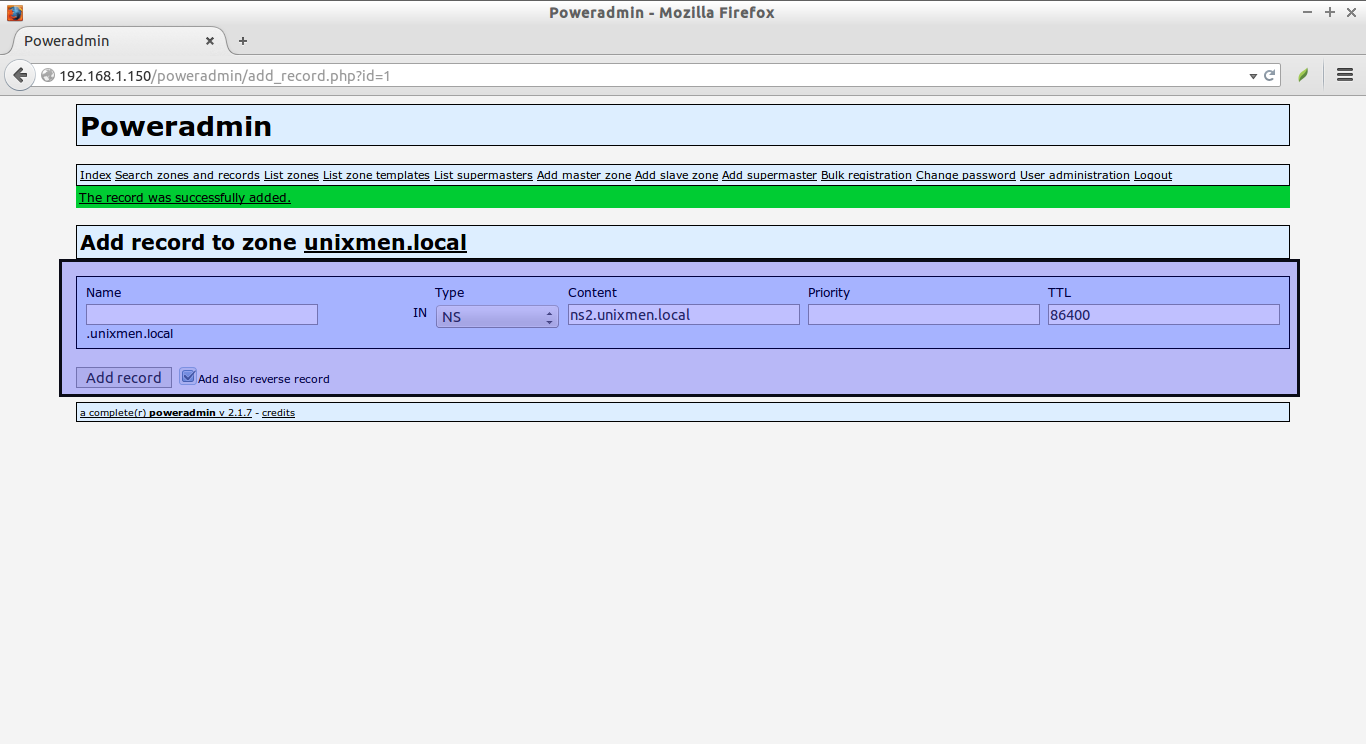
Task: Go to the Index page
Action: 95,175
